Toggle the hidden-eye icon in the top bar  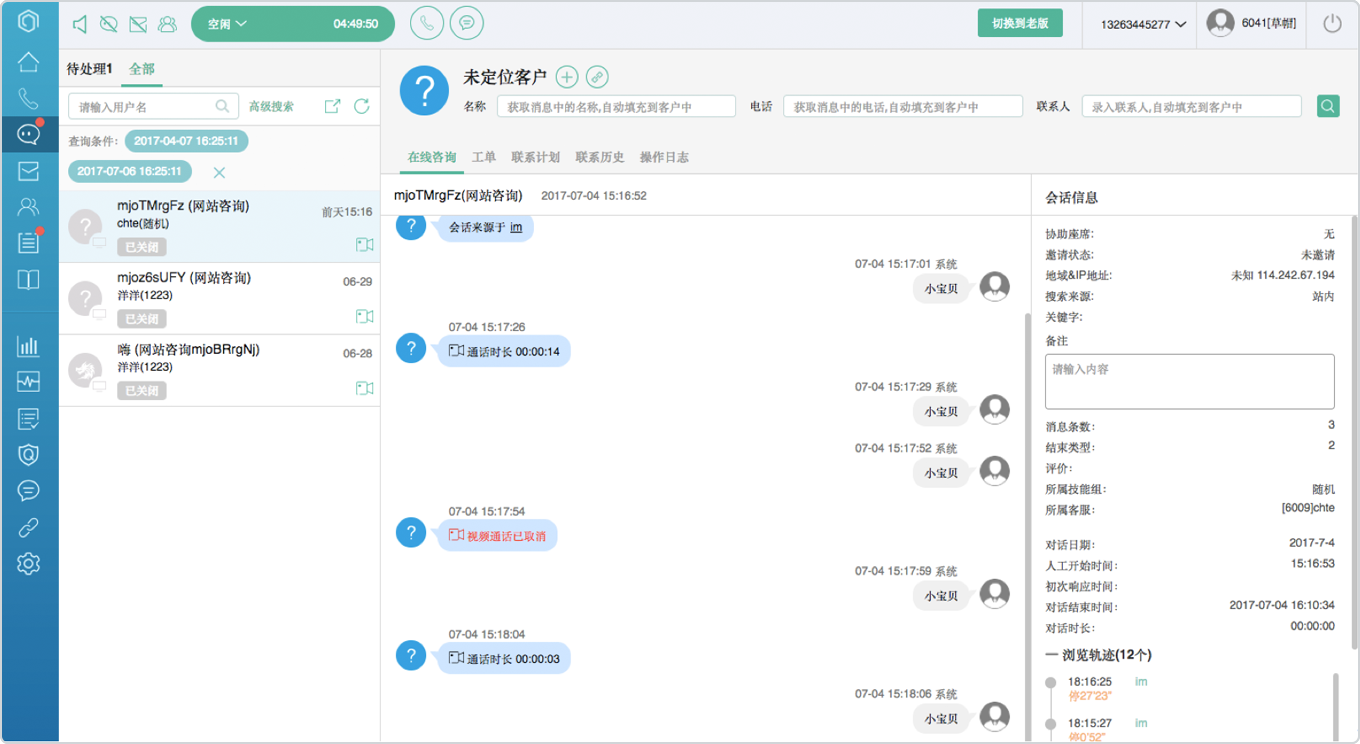click(110, 24)
